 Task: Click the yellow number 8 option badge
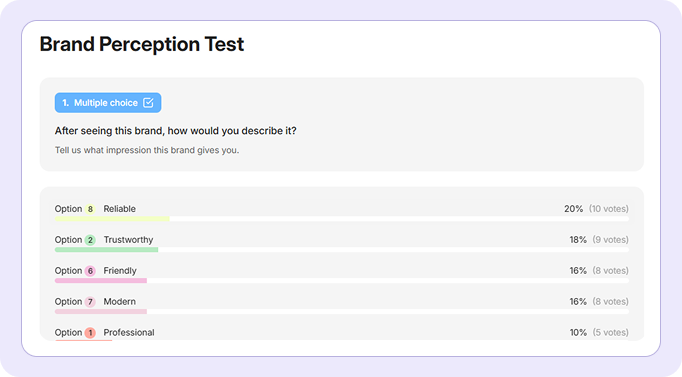point(90,209)
